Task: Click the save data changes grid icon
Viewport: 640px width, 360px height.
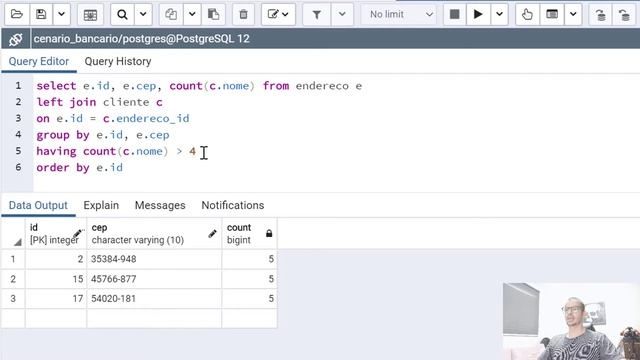Action: pyautogui.click(x=90, y=15)
